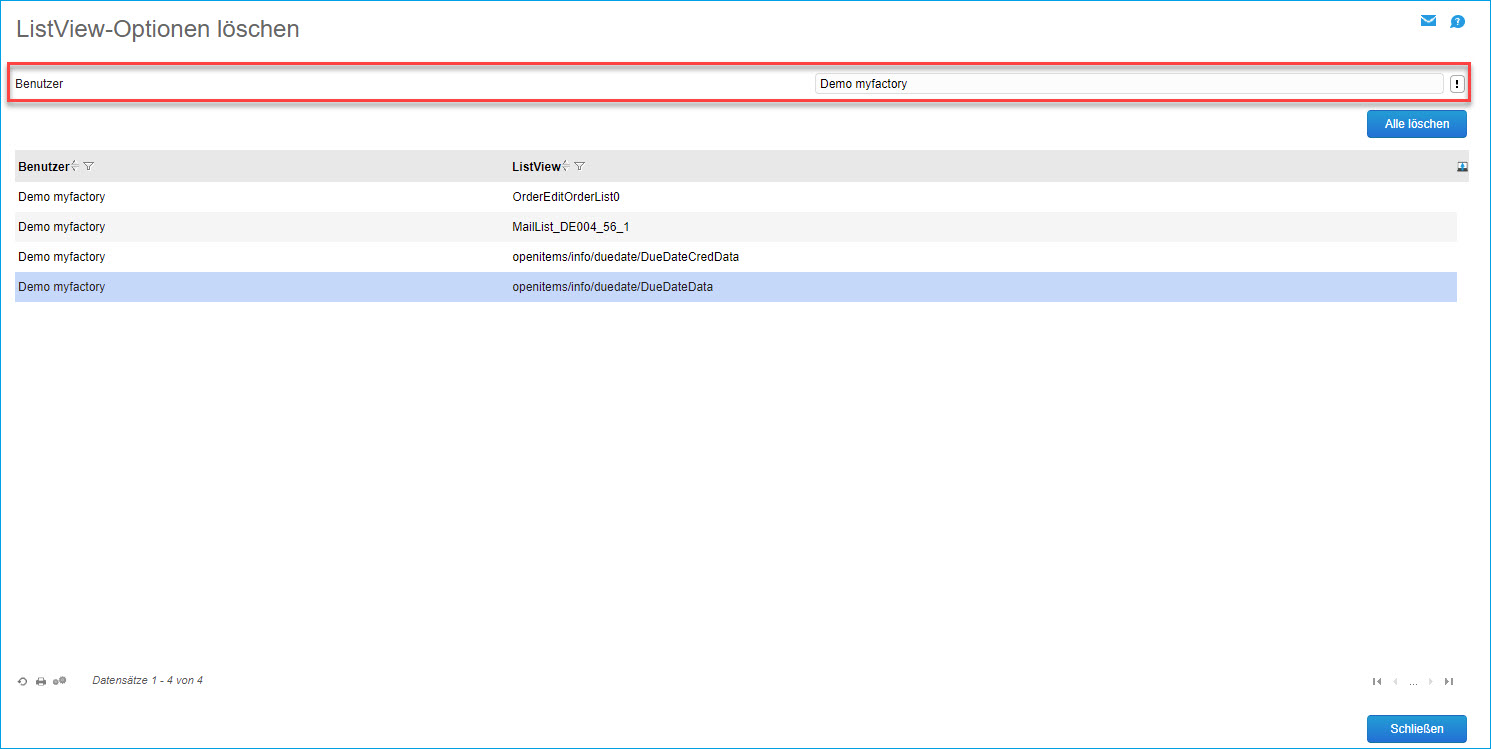Open filter for Benutzer column
1491x749 pixels.
point(89,166)
